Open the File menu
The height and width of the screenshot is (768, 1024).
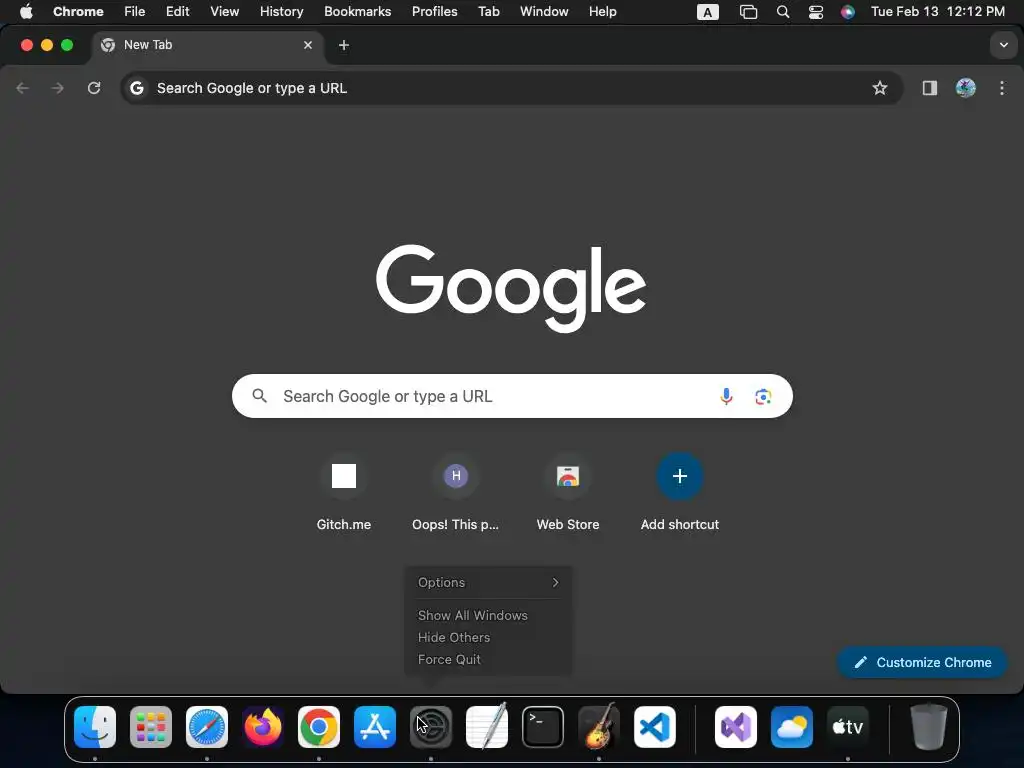pos(135,12)
